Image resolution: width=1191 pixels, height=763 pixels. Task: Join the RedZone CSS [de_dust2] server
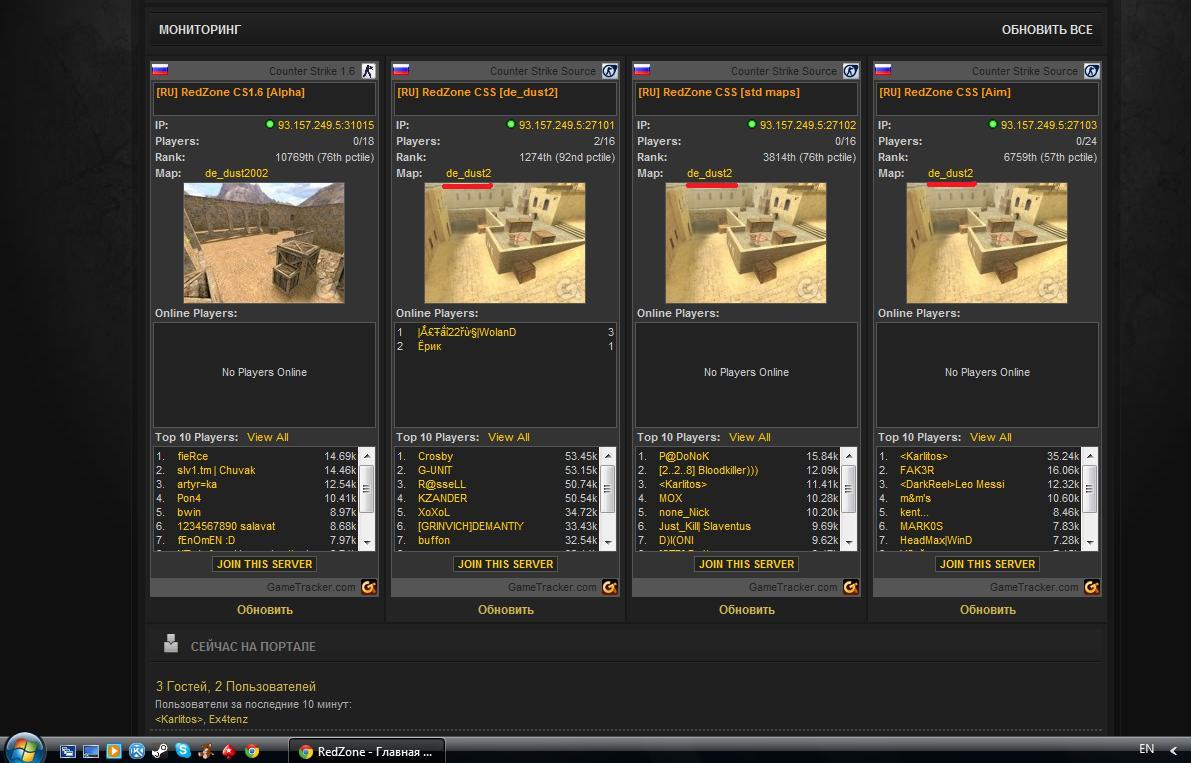tap(505, 564)
